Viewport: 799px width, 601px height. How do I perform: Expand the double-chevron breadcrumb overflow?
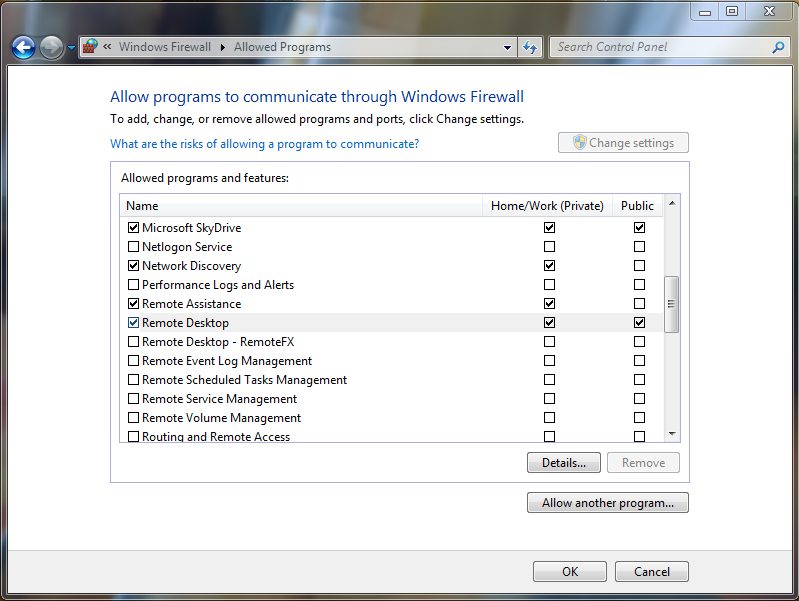click(x=107, y=47)
